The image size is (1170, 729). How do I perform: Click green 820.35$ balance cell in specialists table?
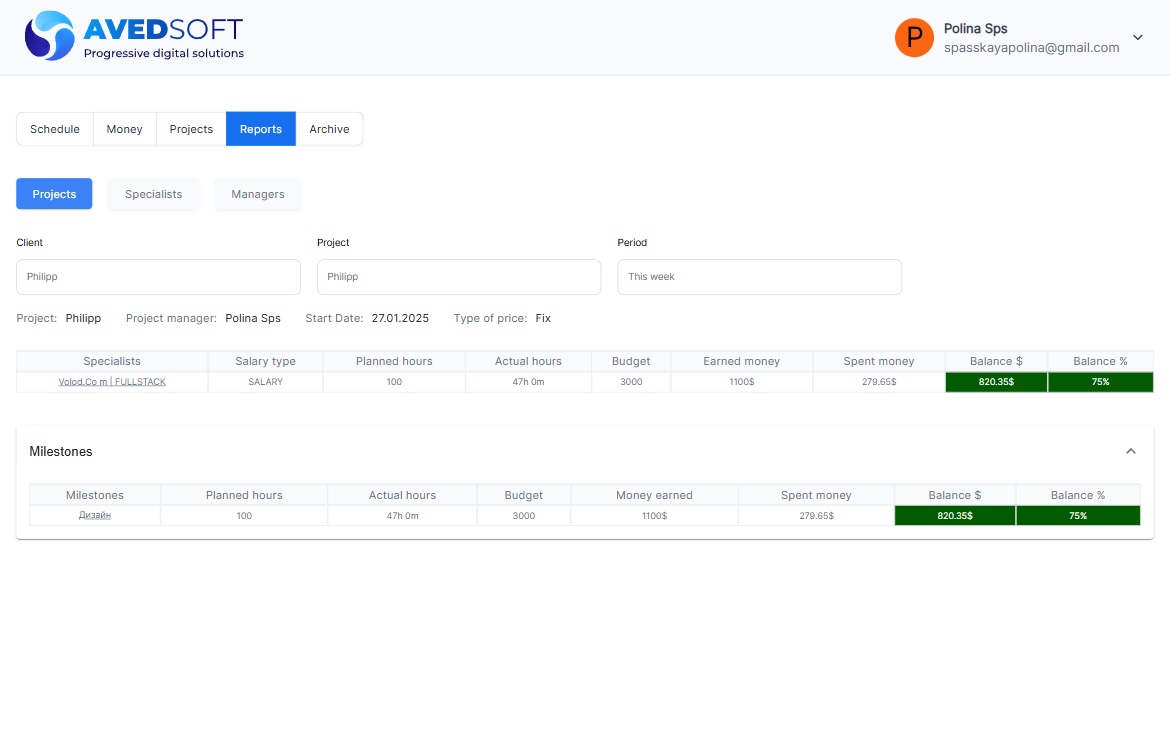click(x=996, y=382)
